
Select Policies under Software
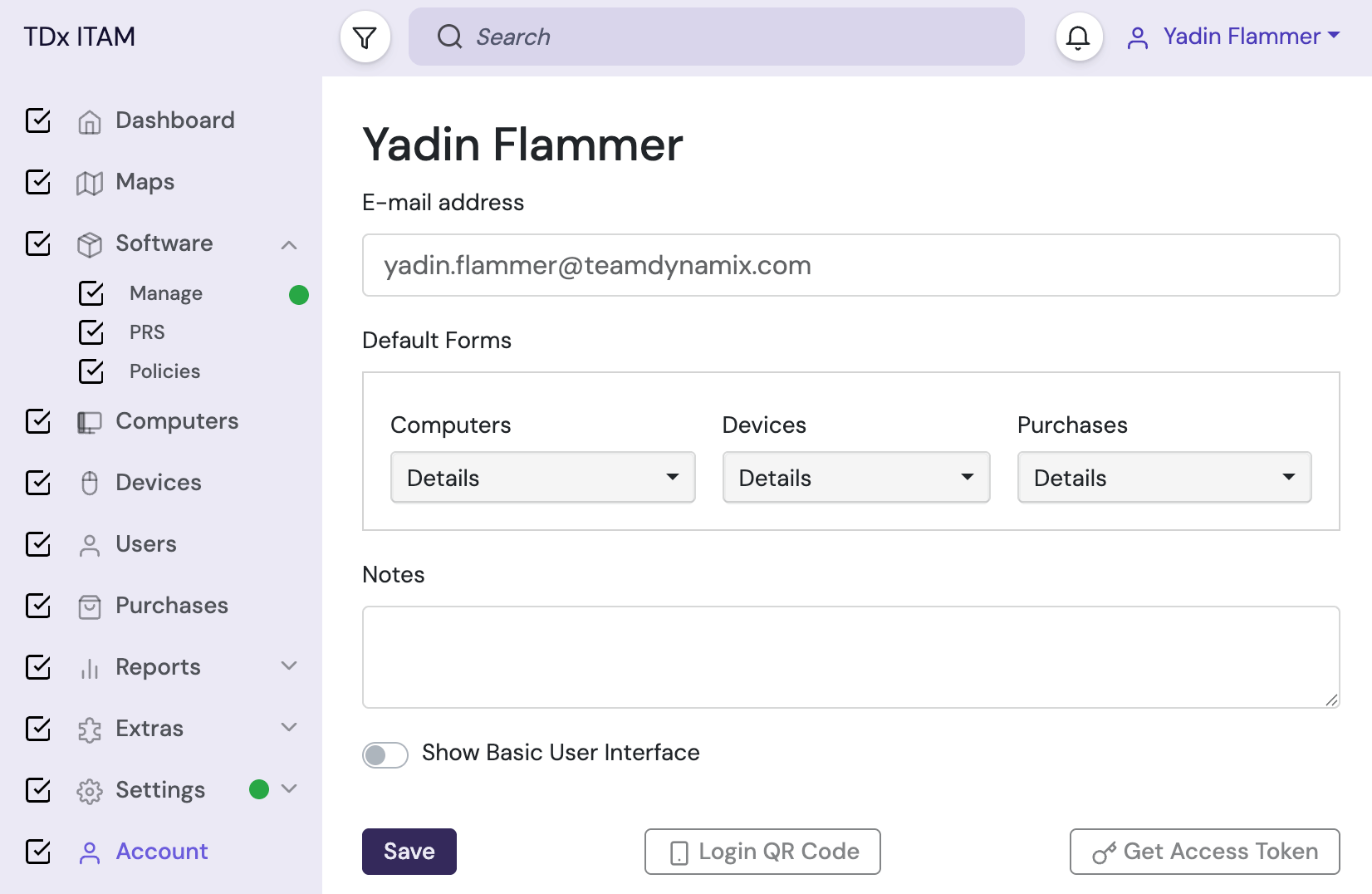pyautogui.click(x=164, y=371)
